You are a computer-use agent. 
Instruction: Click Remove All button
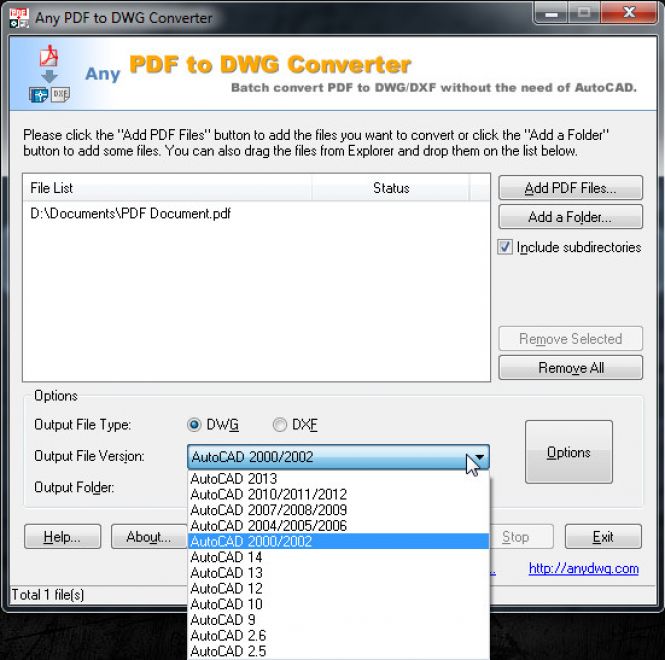(570, 367)
